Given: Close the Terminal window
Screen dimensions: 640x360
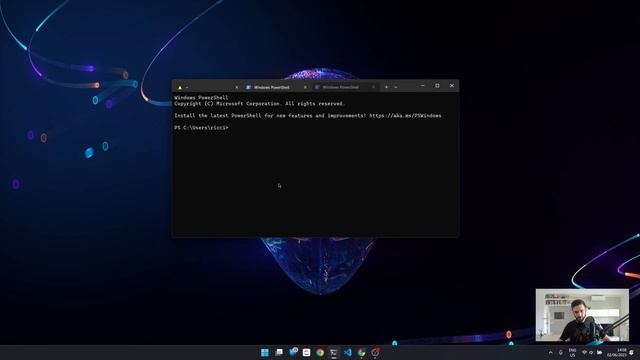Looking at the screenshot, I should (452, 86).
